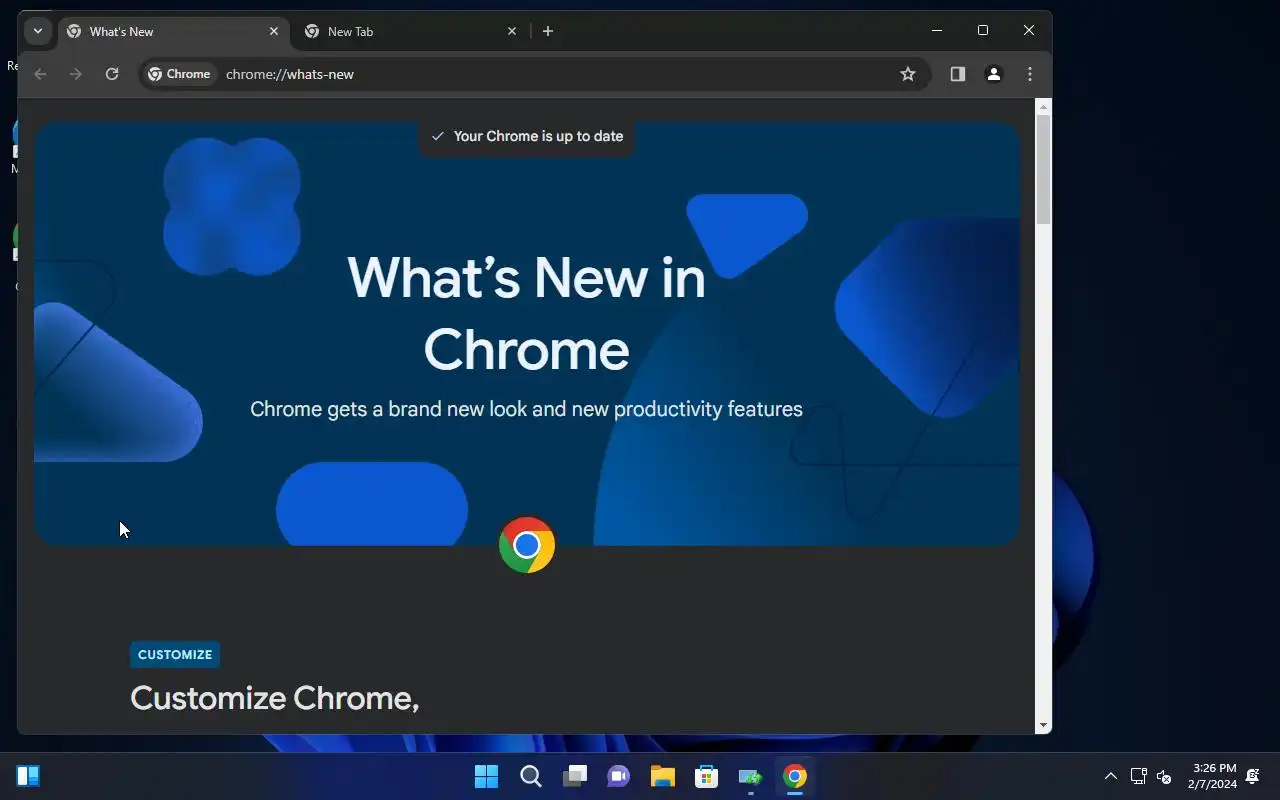Switch to the New Tab tab
Image resolution: width=1280 pixels, height=800 pixels.
pos(410,31)
